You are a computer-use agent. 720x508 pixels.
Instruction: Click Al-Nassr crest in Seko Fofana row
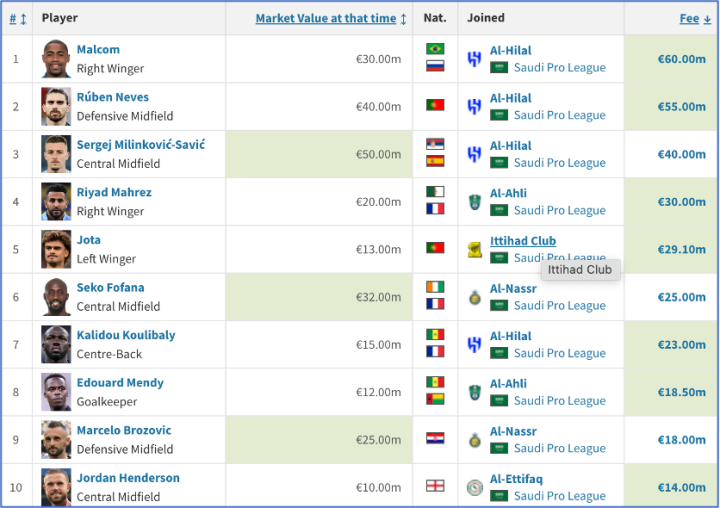point(474,297)
